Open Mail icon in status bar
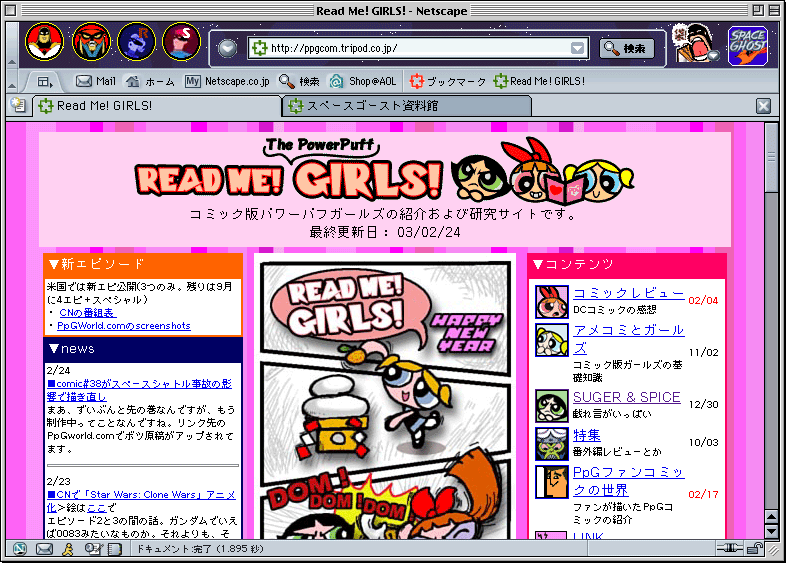The image size is (786, 563). coord(44,549)
